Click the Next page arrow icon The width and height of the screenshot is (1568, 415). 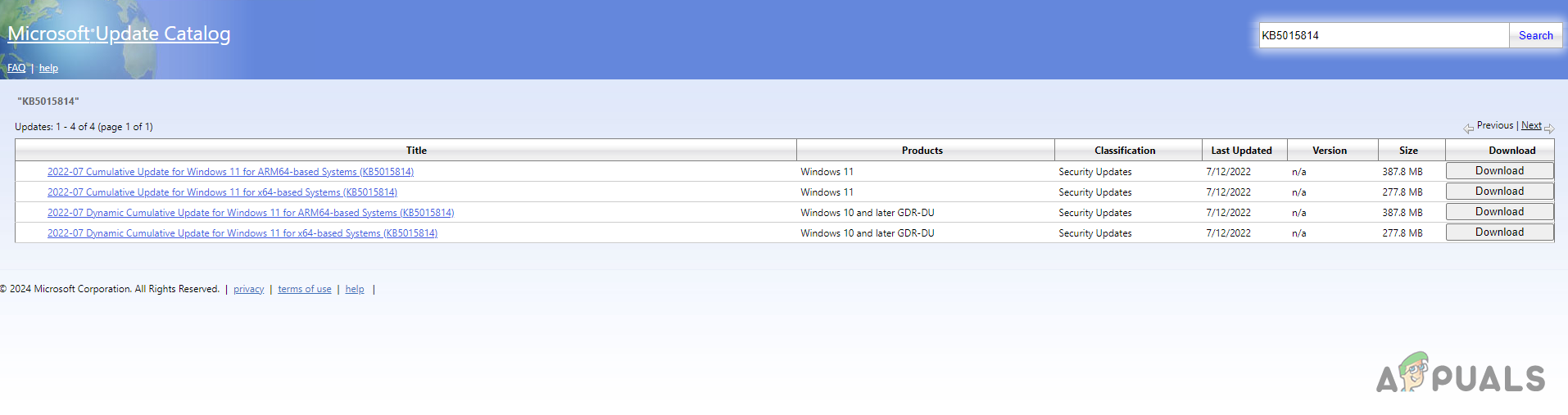coord(1549,128)
